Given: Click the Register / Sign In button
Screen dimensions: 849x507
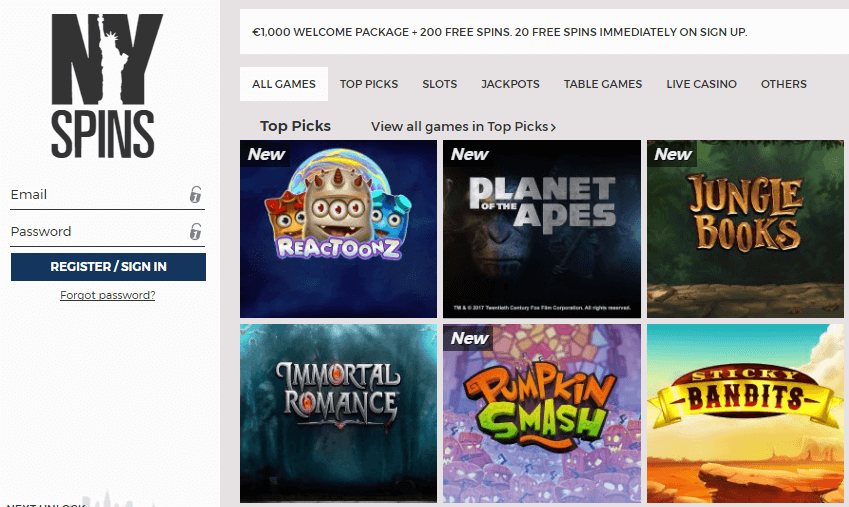Looking at the screenshot, I should [108, 266].
